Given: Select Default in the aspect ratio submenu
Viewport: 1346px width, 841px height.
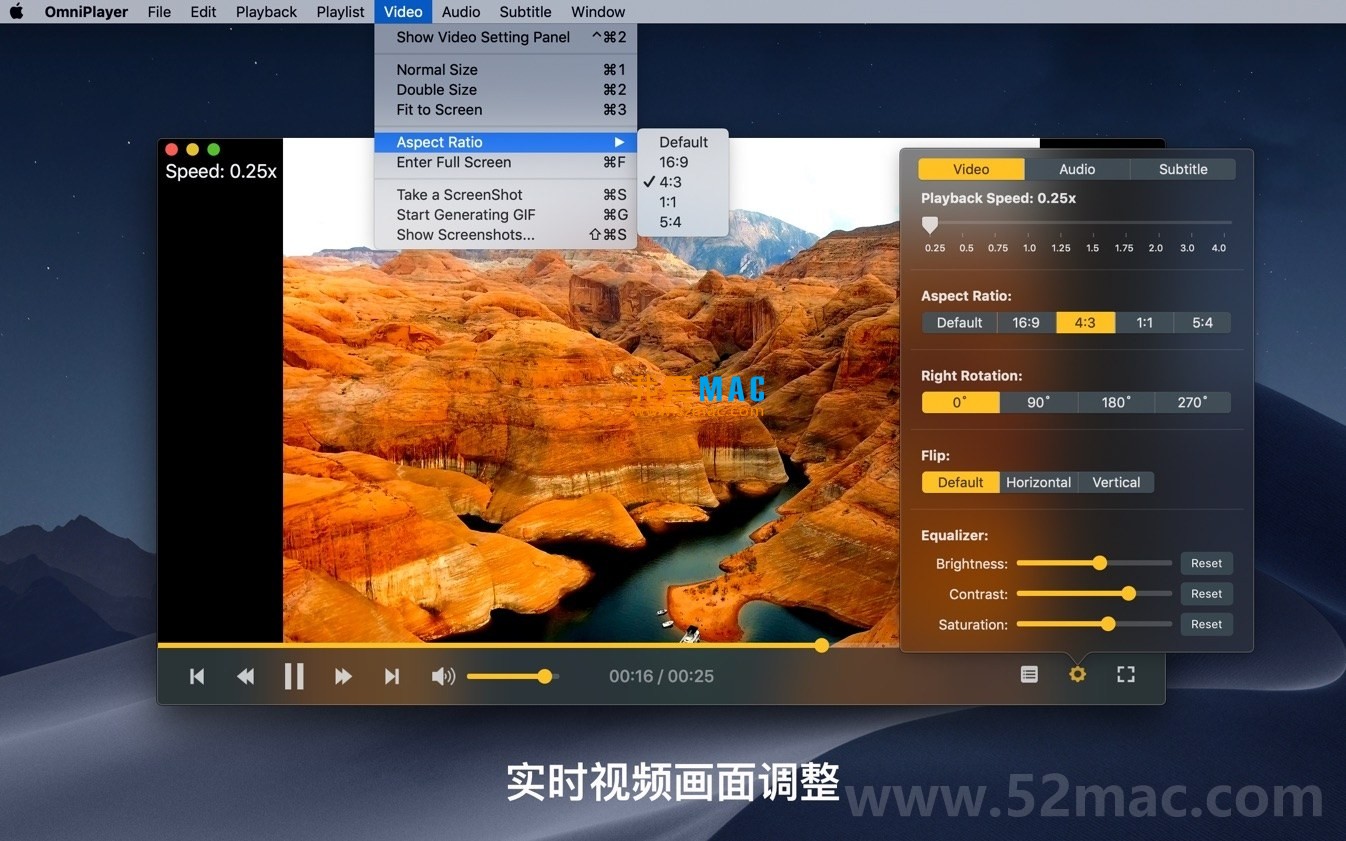Looking at the screenshot, I should tap(683, 141).
